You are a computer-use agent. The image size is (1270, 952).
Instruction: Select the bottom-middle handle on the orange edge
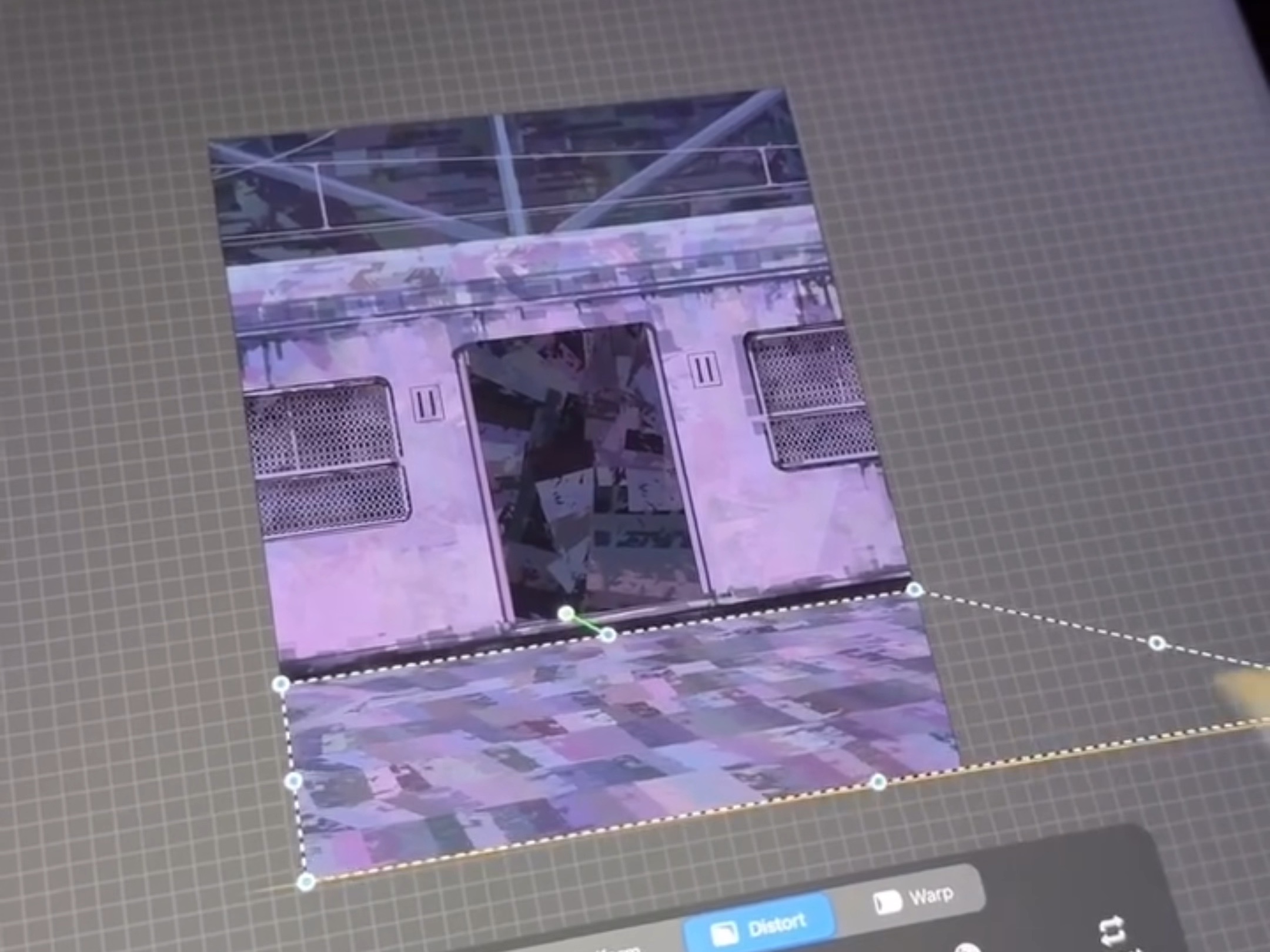[x=878, y=782]
